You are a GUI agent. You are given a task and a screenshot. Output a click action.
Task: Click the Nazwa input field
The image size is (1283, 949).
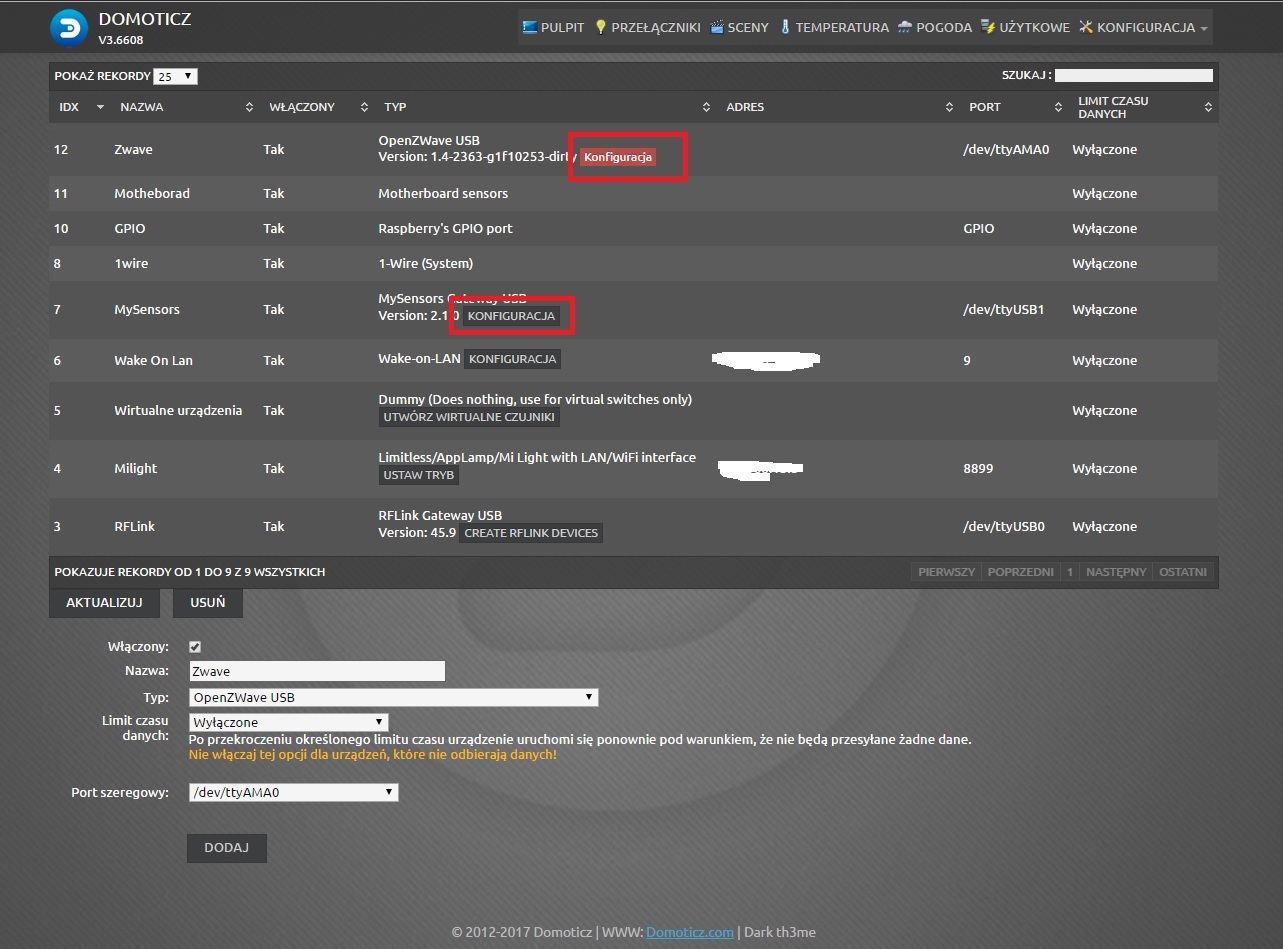tap(317, 672)
